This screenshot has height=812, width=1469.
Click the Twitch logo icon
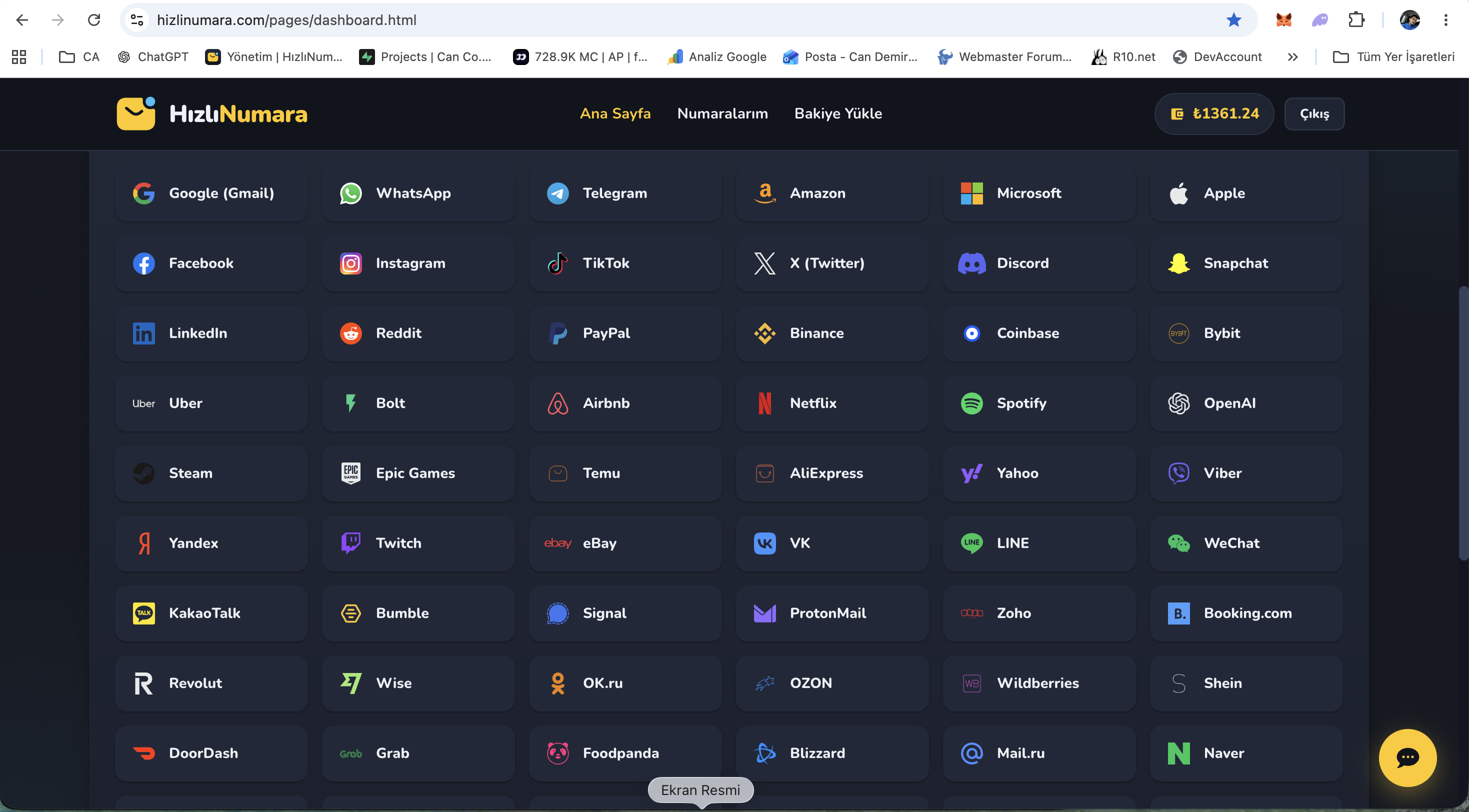[x=350, y=543]
